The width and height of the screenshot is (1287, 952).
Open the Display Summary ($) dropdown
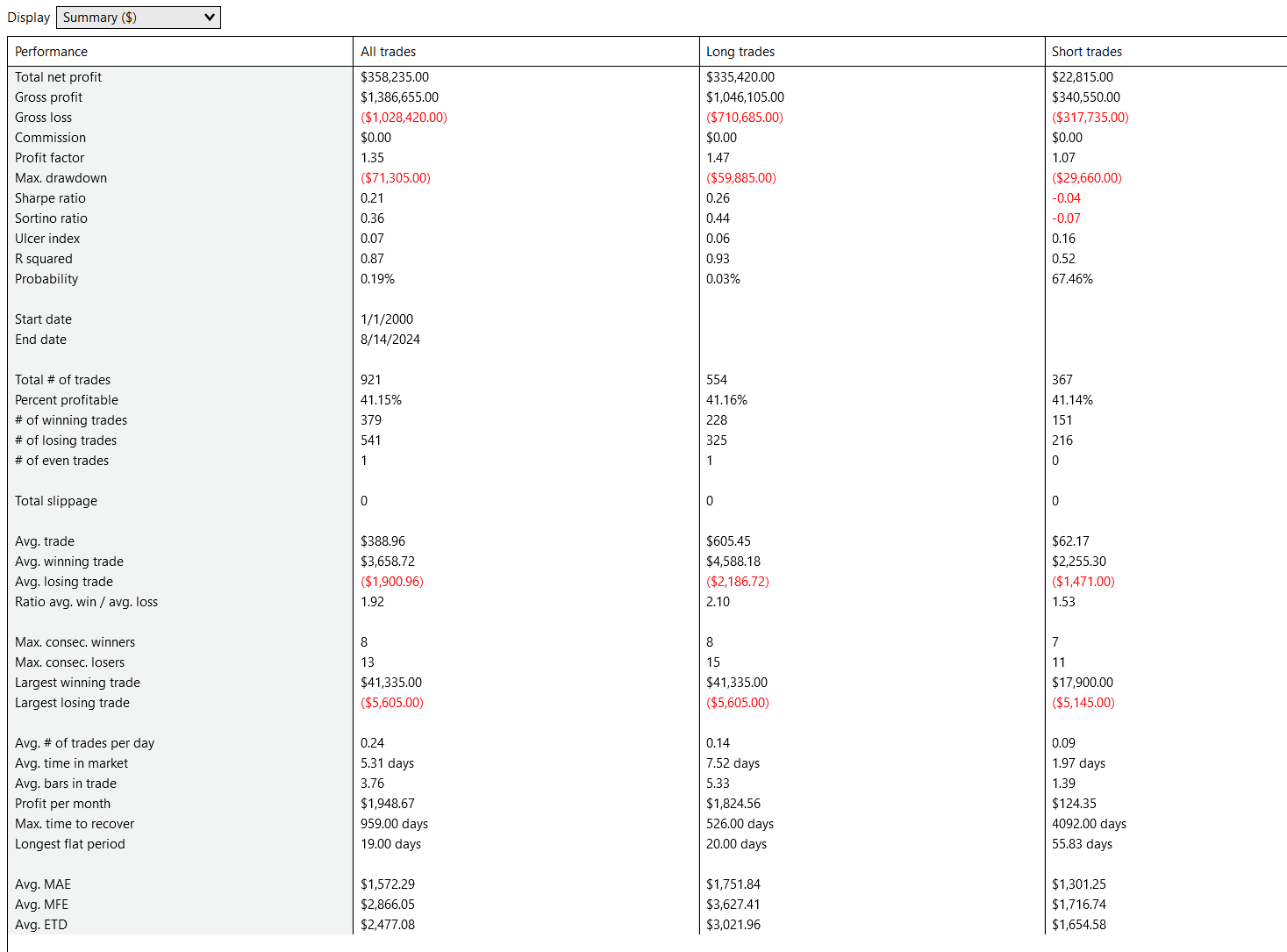(139, 18)
